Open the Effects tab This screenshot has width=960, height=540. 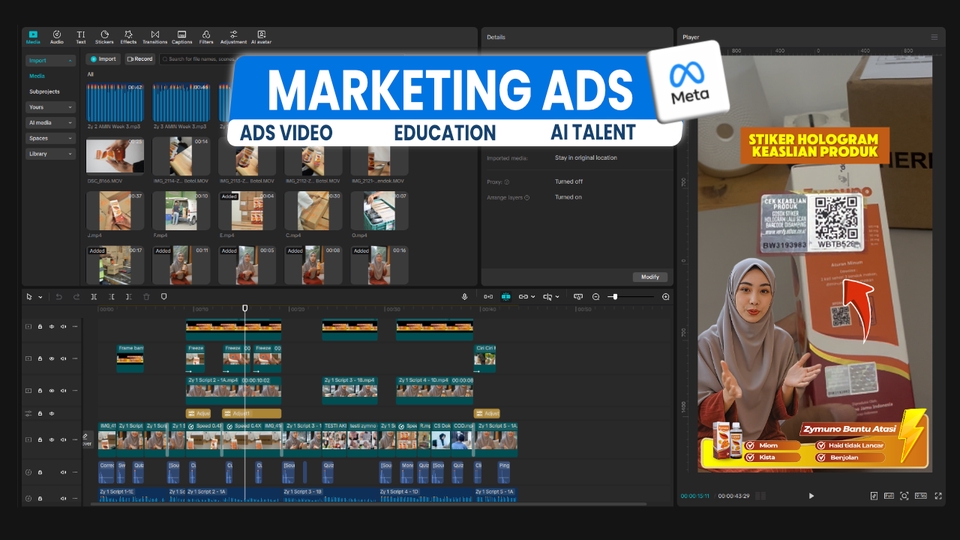[128, 37]
